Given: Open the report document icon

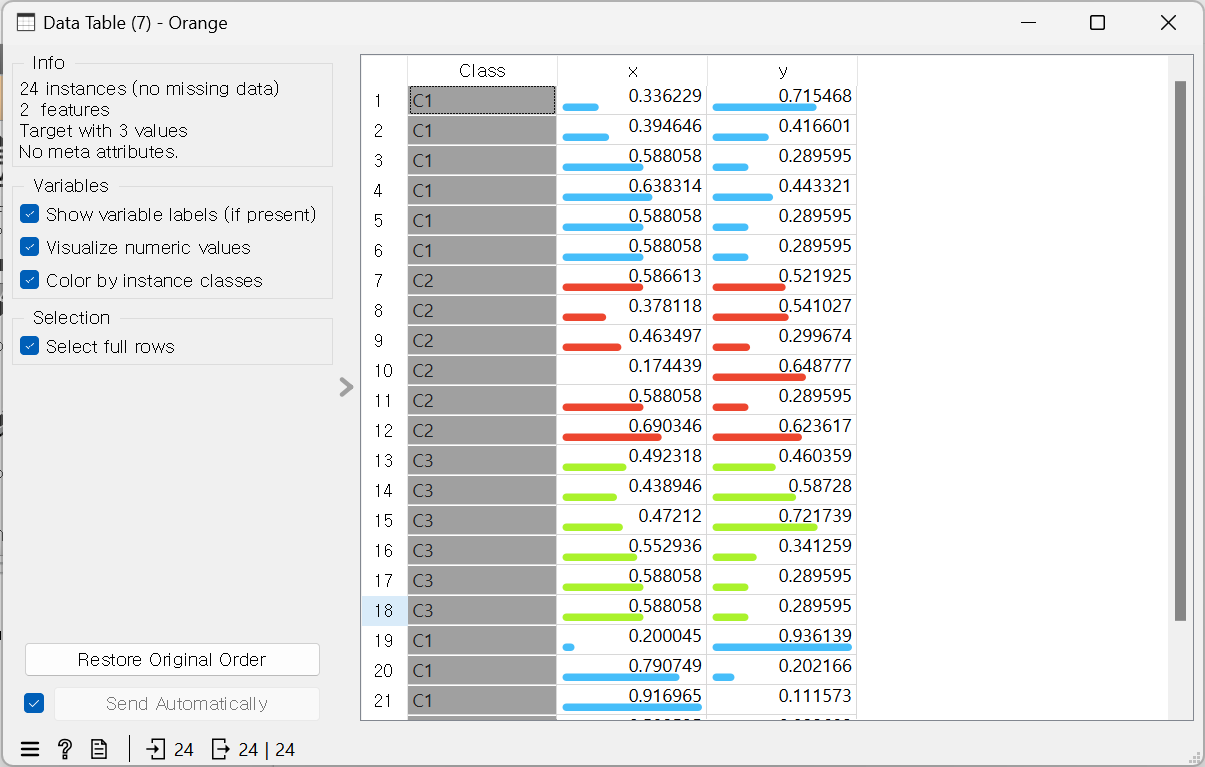Looking at the screenshot, I should click(99, 749).
